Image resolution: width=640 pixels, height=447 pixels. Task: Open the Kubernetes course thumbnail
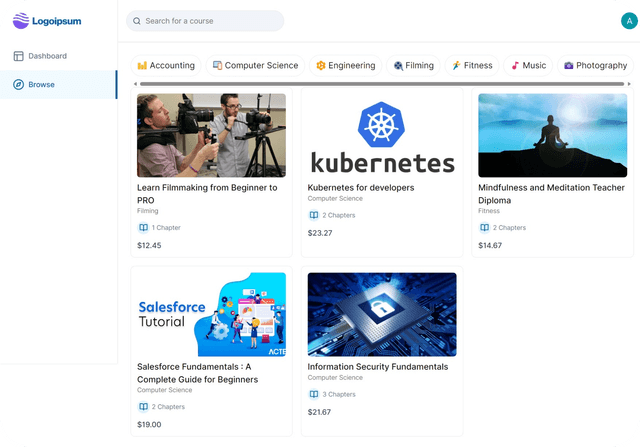coord(382,135)
